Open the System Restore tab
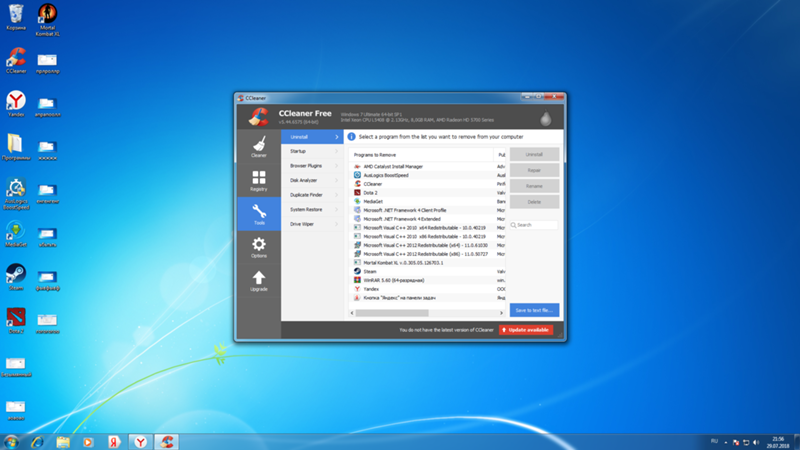This screenshot has height=450, width=800. 312,209
